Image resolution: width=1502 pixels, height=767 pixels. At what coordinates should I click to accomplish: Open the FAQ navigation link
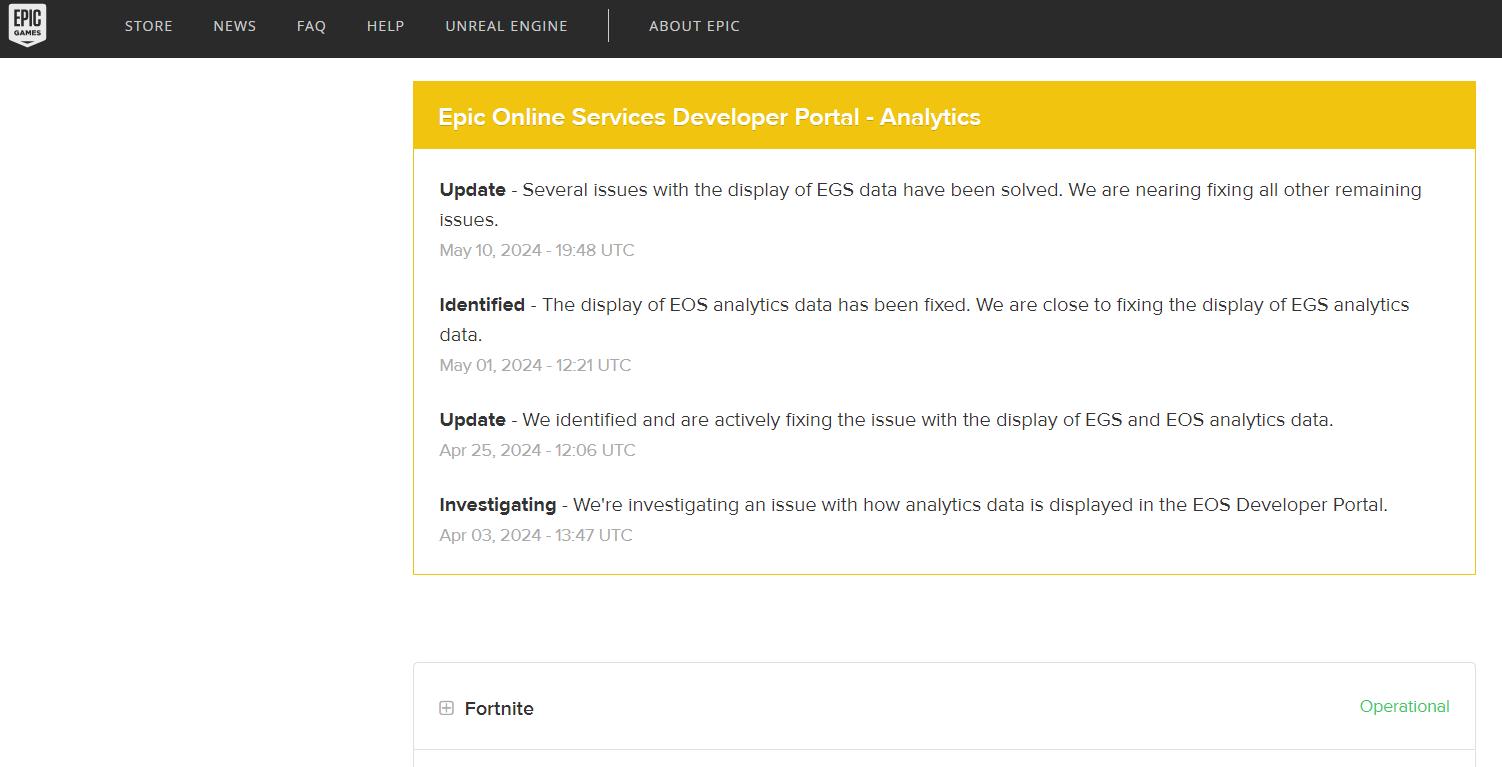(x=311, y=26)
